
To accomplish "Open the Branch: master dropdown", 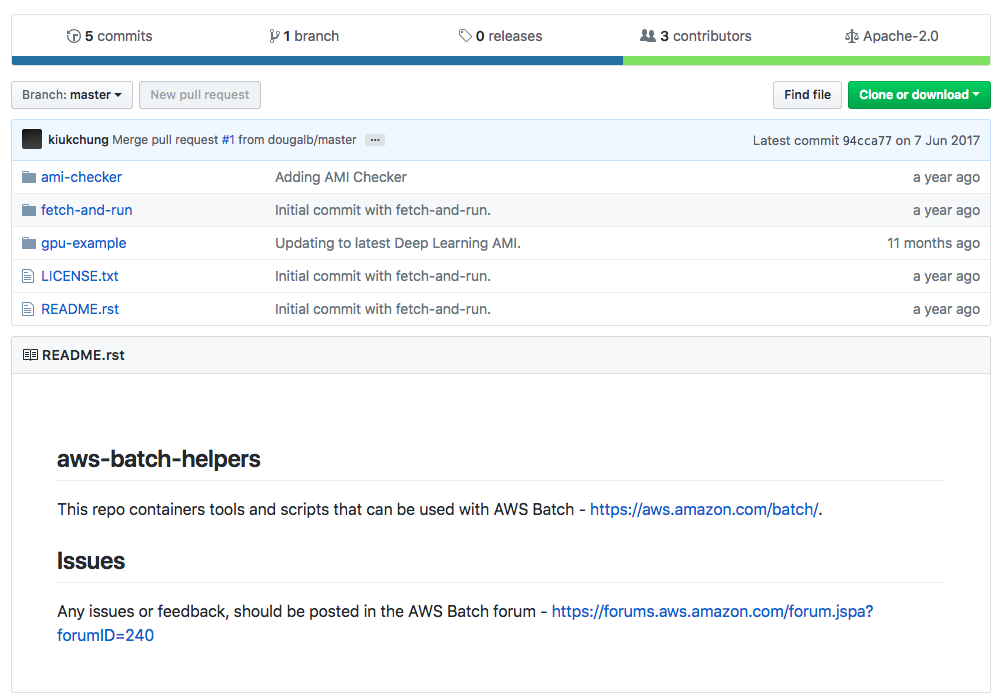I will point(71,95).
